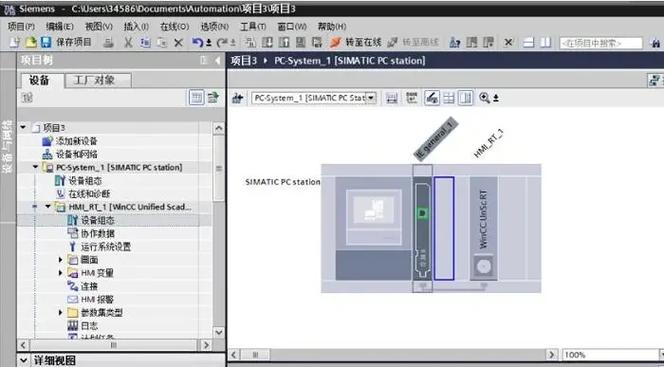Open the PC-System_1 device selector dropdown
This screenshot has width=664, height=367.
[x=371, y=98]
